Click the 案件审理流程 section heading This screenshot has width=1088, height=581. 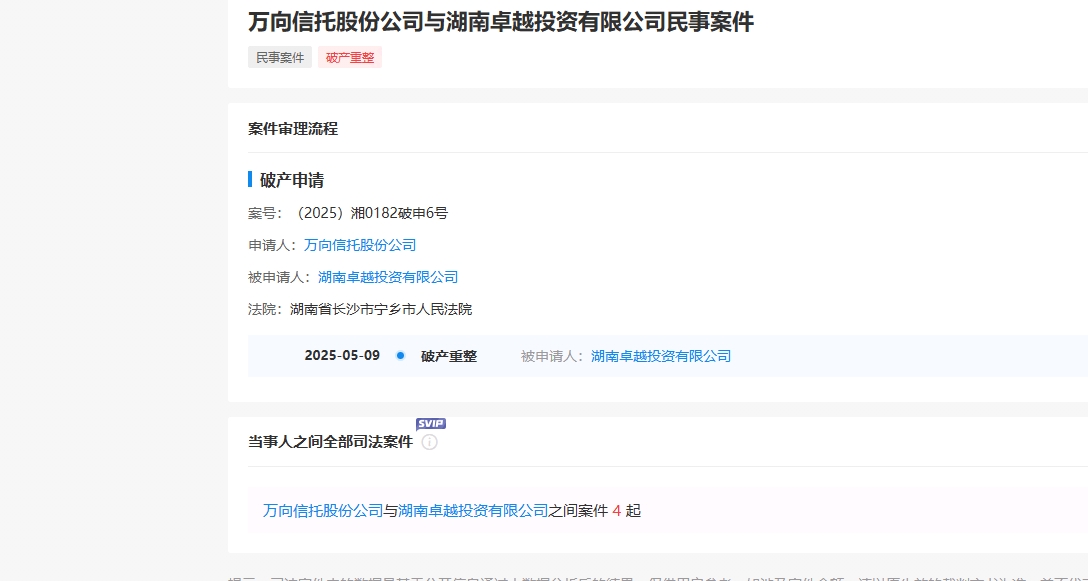tap(293, 129)
